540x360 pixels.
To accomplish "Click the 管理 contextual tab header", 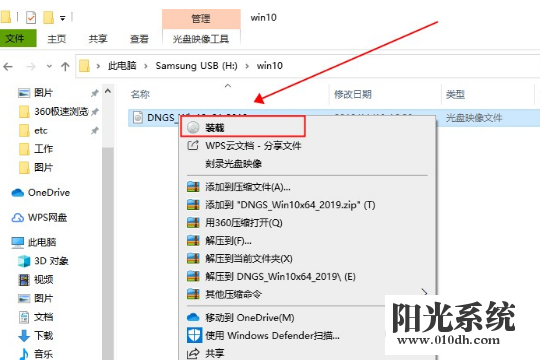I will (201, 19).
